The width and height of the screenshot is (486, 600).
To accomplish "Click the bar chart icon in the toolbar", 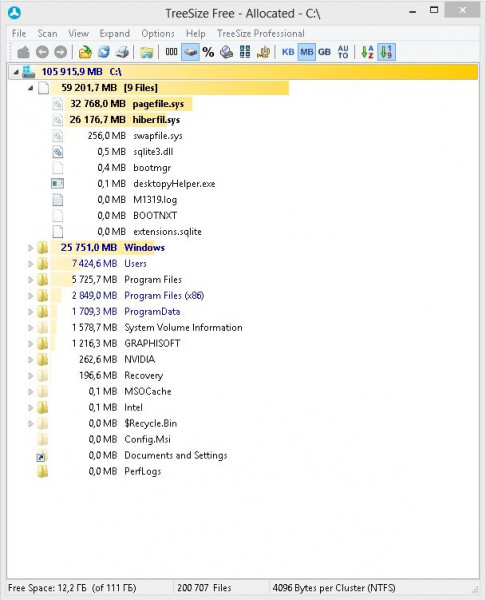I will [x=263, y=52].
